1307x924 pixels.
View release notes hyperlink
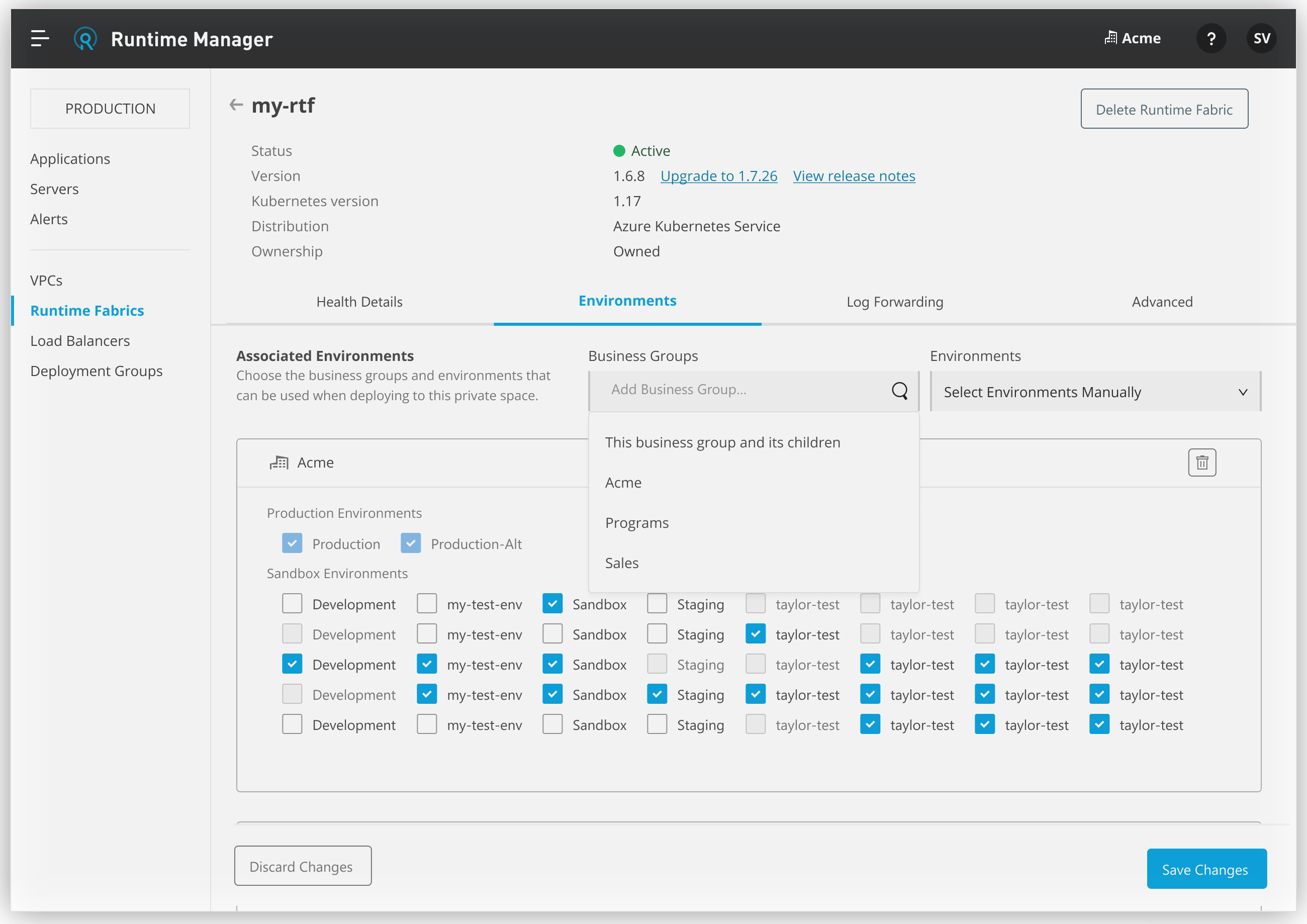coord(854,175)
